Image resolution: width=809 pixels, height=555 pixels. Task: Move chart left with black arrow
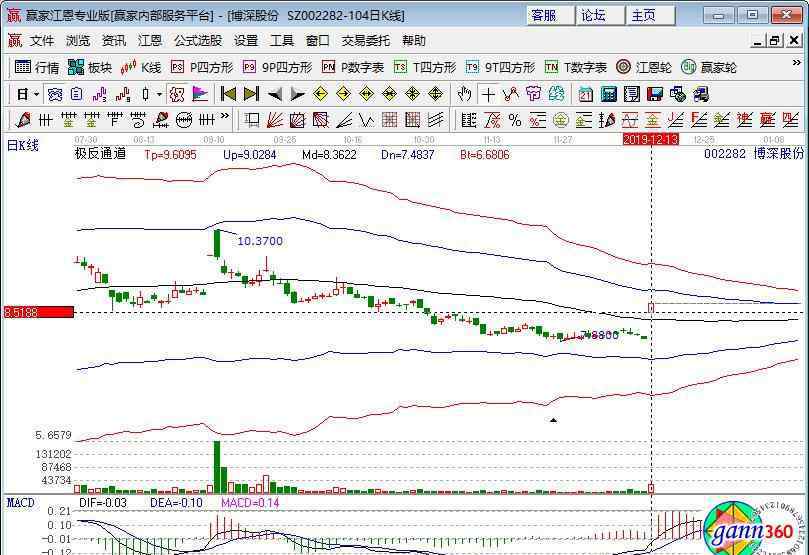click(274, 94)
